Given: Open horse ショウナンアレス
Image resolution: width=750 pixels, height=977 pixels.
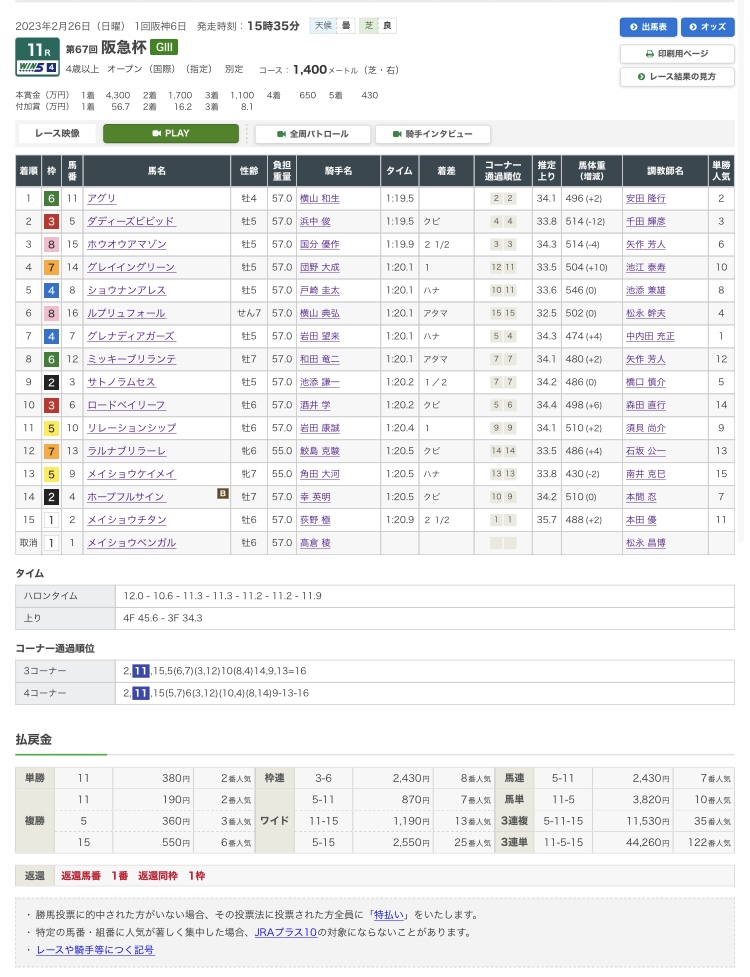Looking at the screenshot, I should coord(126,290).
